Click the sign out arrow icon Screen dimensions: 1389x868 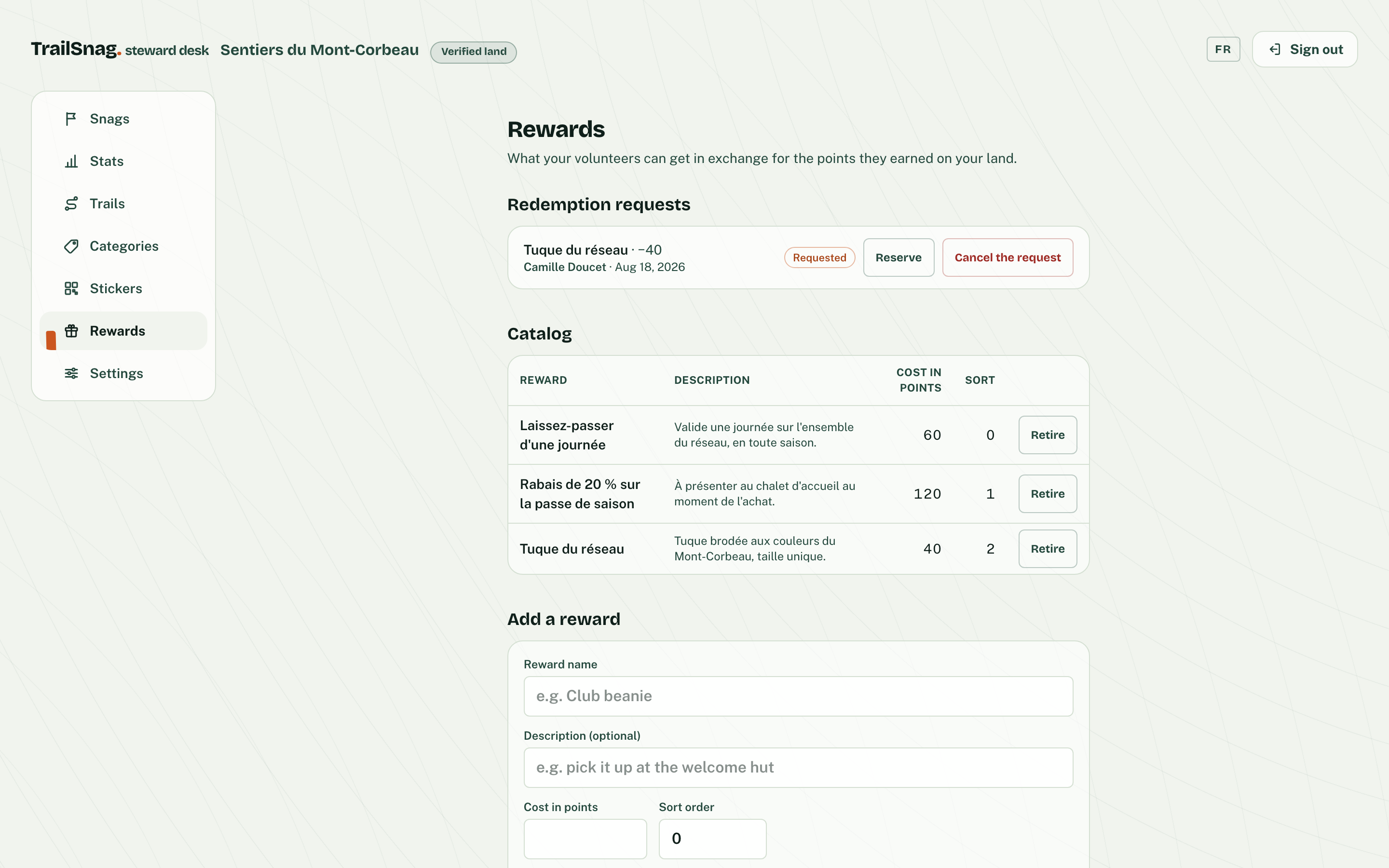[1274, 49]
